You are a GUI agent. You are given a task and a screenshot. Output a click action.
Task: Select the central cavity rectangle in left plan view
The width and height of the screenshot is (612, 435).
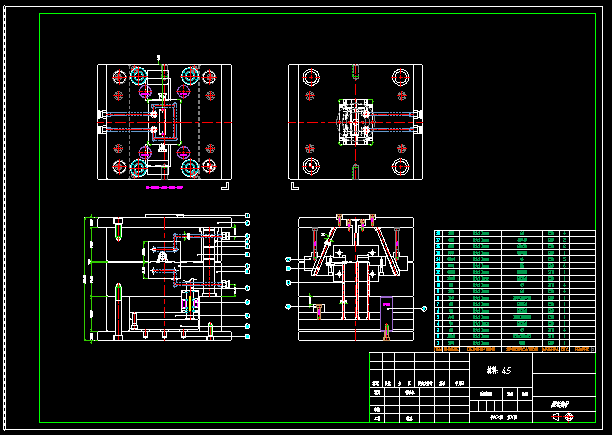coord(164,122)
